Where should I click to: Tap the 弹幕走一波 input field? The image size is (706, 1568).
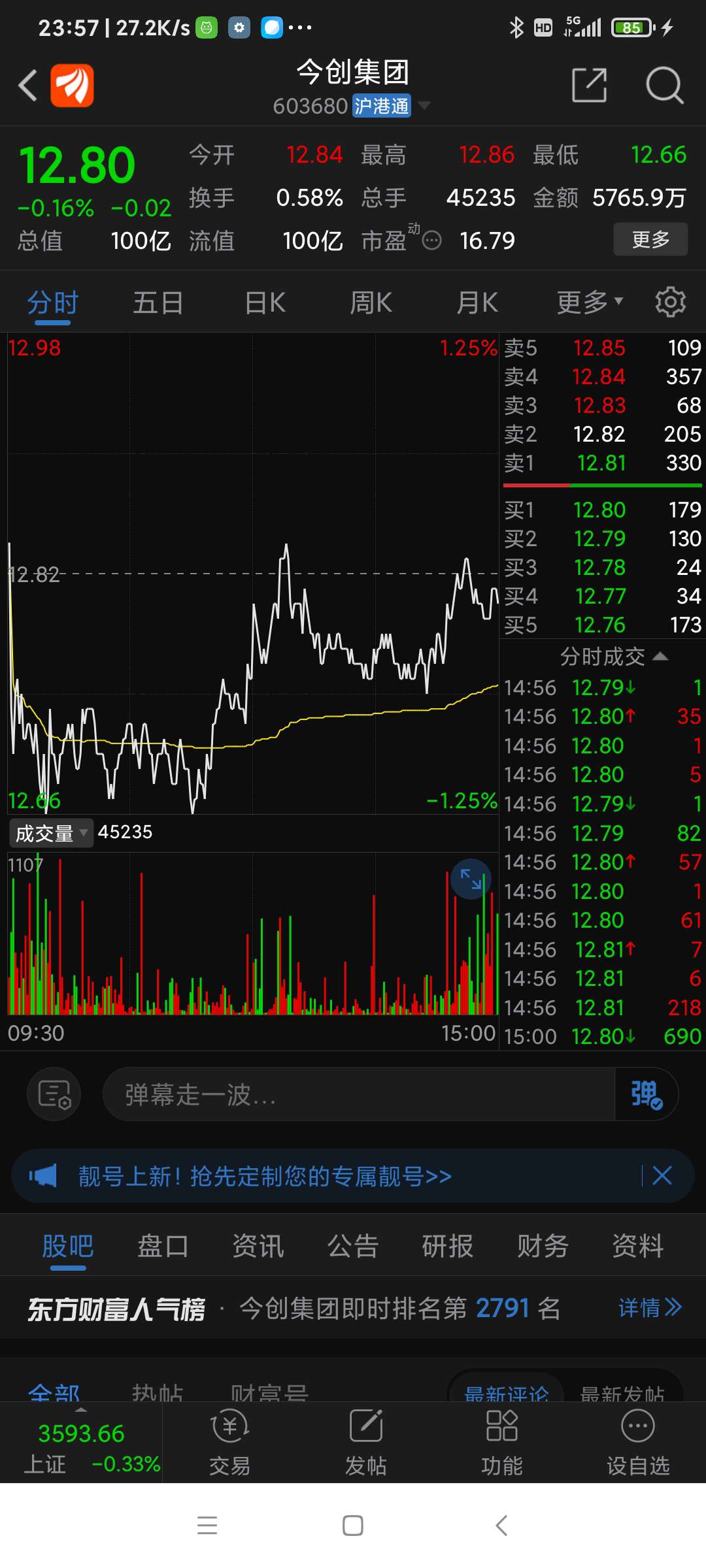pyautogui.click(x=359, y=1094)
